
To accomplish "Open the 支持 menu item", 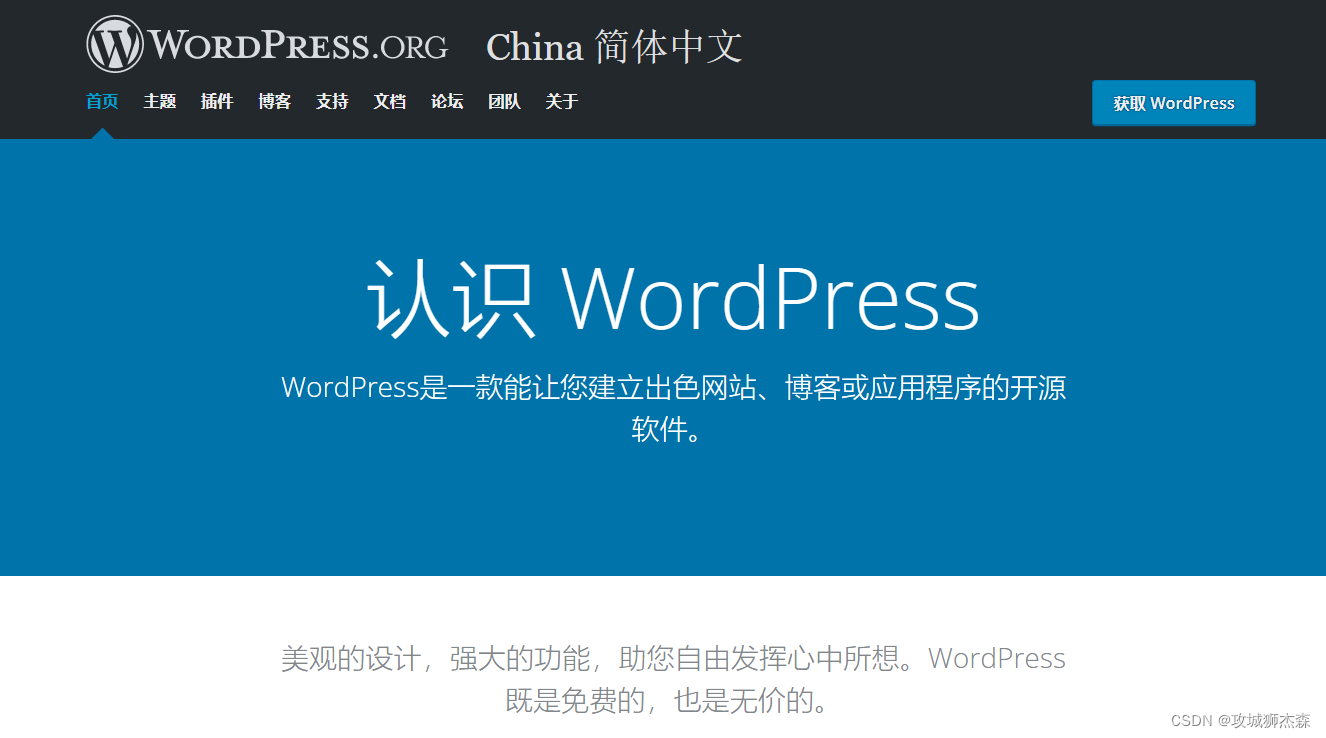I will pyautogui.click(x=332, y=101).
